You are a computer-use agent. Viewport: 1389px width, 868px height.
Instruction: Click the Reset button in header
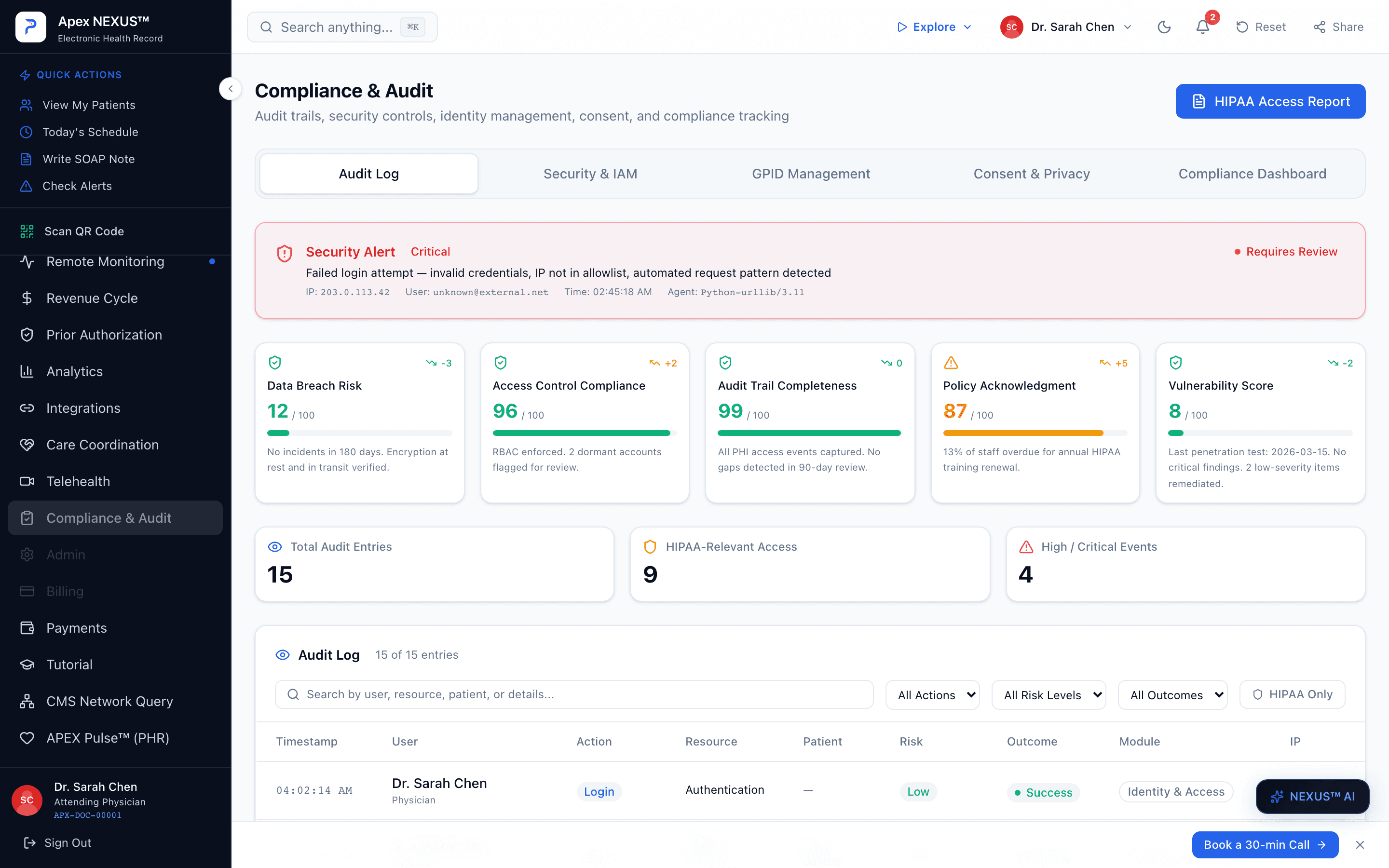click(1260, 27)
